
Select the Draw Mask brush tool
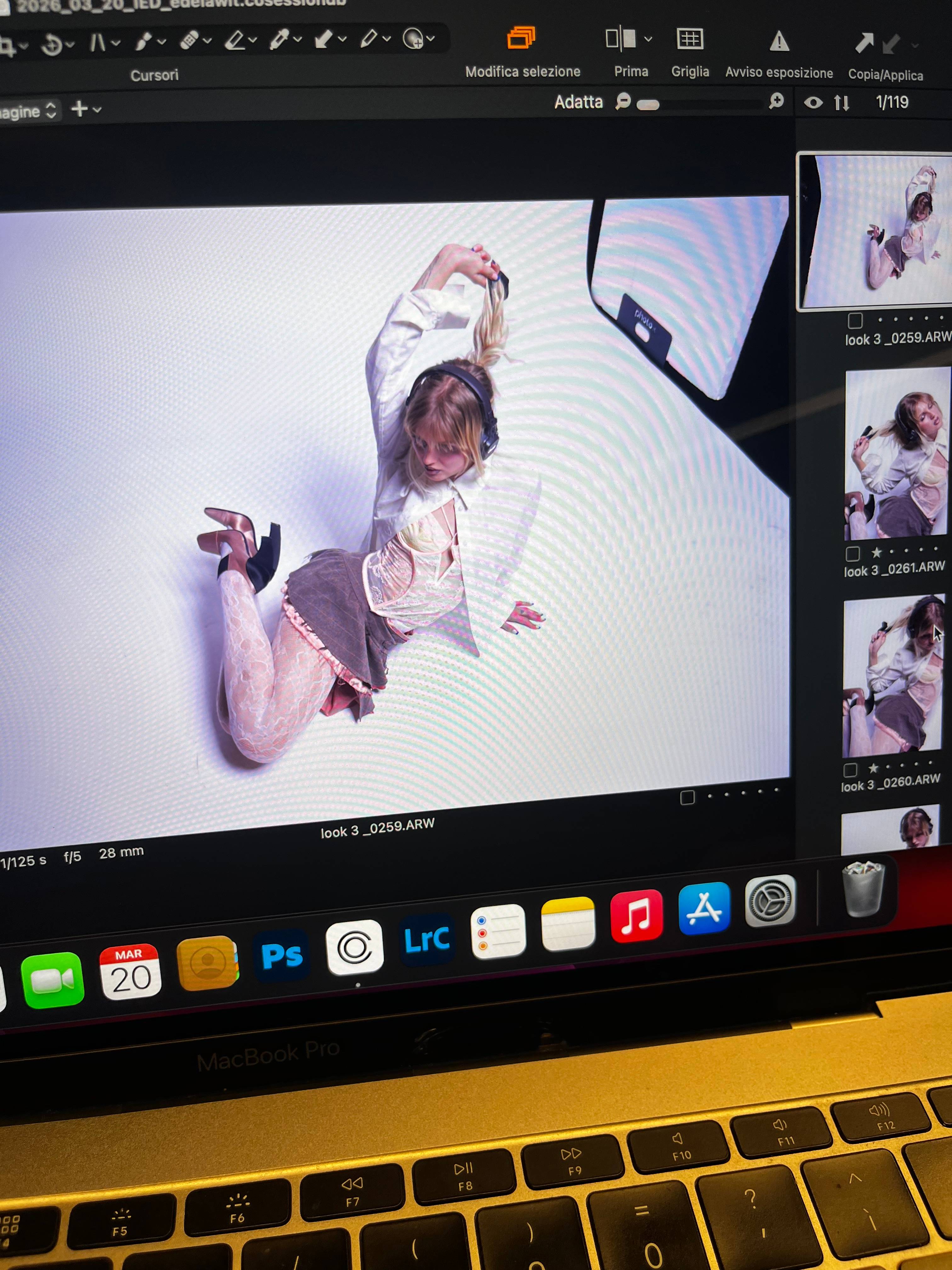point(143,41)
